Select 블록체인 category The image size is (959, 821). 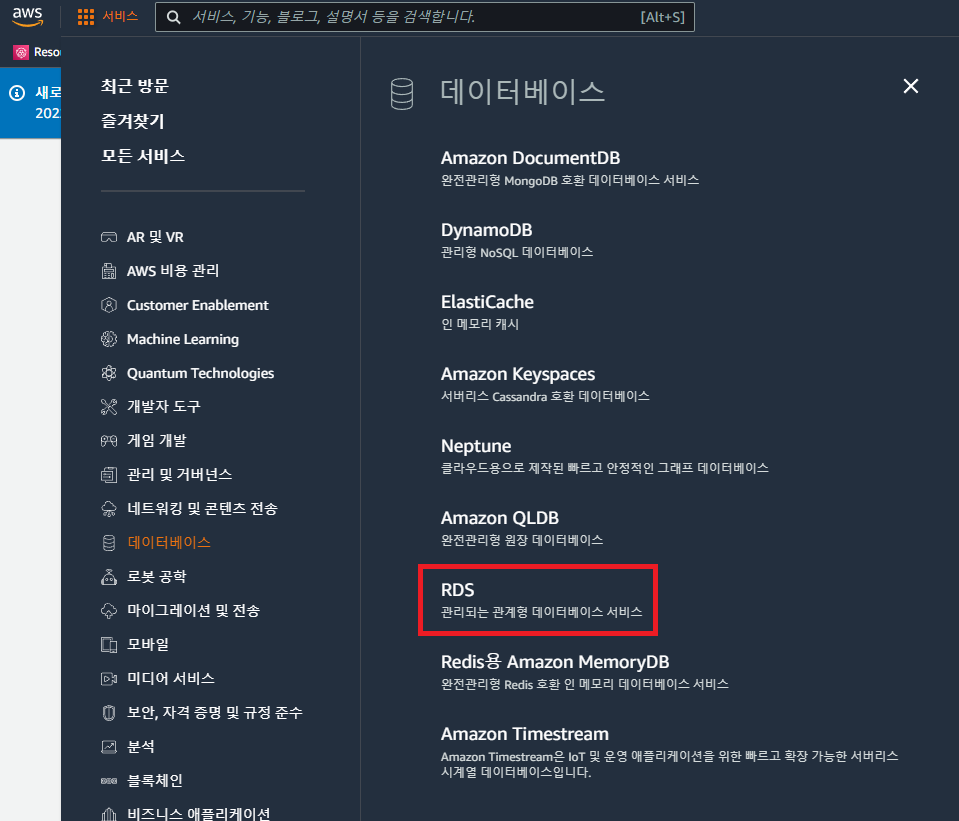click(155, 781)
